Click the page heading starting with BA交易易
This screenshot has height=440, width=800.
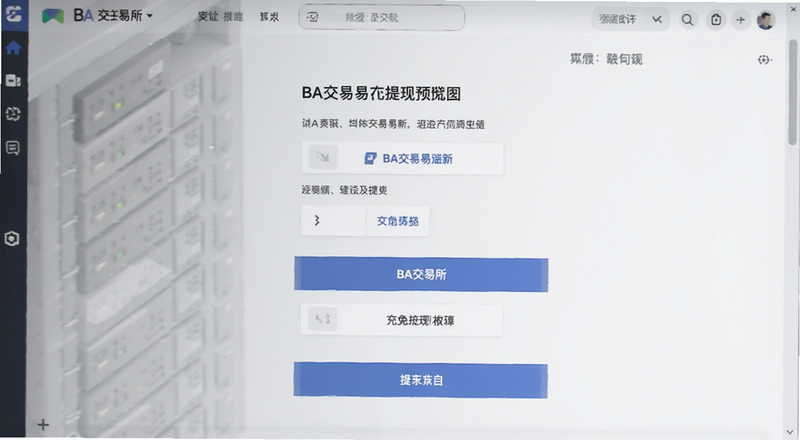(381, 93)
